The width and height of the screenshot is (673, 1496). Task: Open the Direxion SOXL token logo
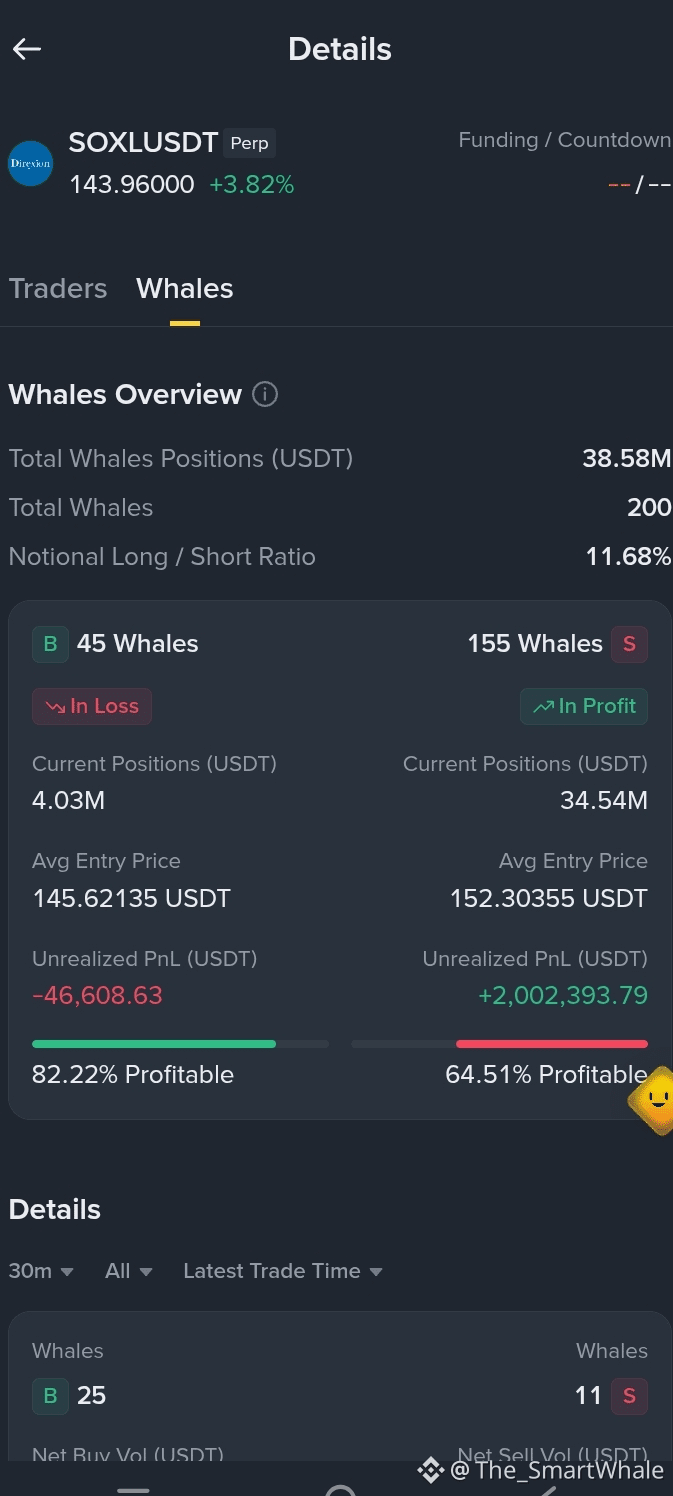point(30,164)
